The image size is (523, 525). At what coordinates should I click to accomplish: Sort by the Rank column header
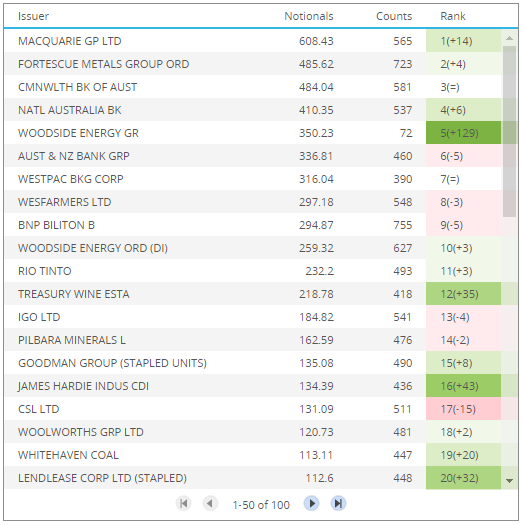(453, 16)
